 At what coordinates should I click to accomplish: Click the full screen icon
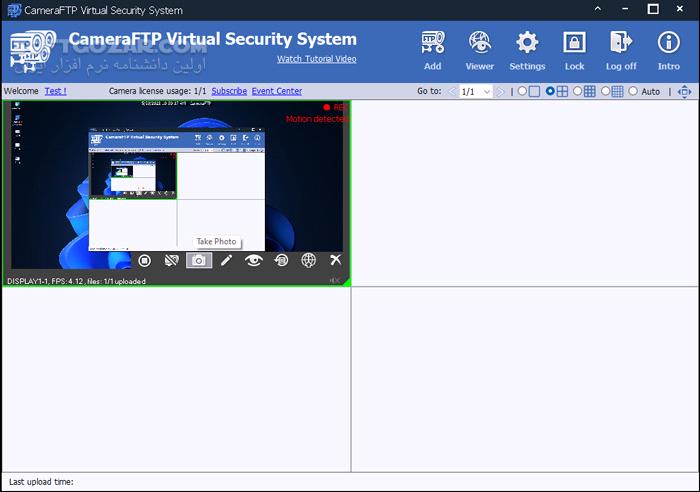pyautogui.click(x=684, y=92)
